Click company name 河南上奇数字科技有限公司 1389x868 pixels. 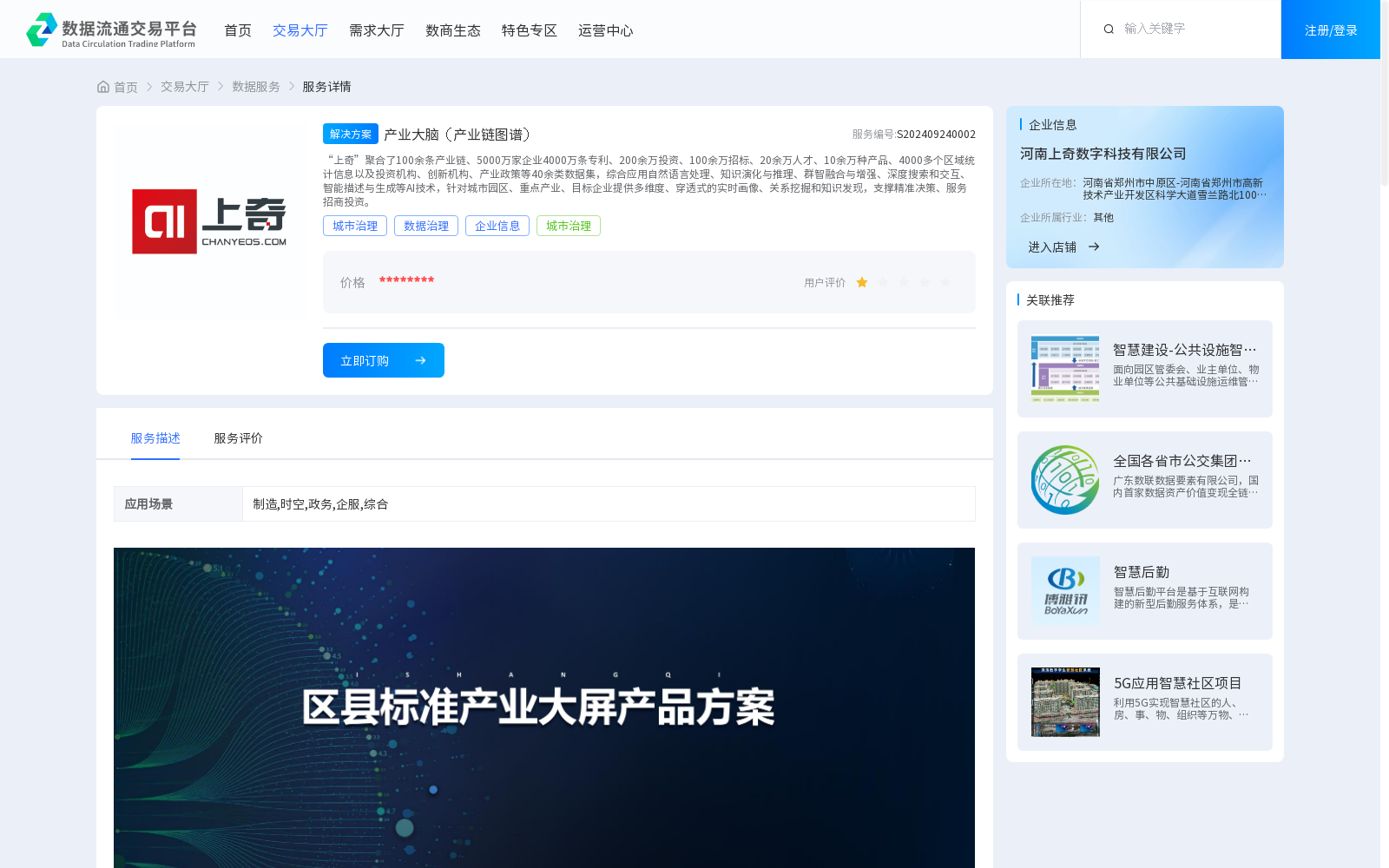(x=1103, y=154)
